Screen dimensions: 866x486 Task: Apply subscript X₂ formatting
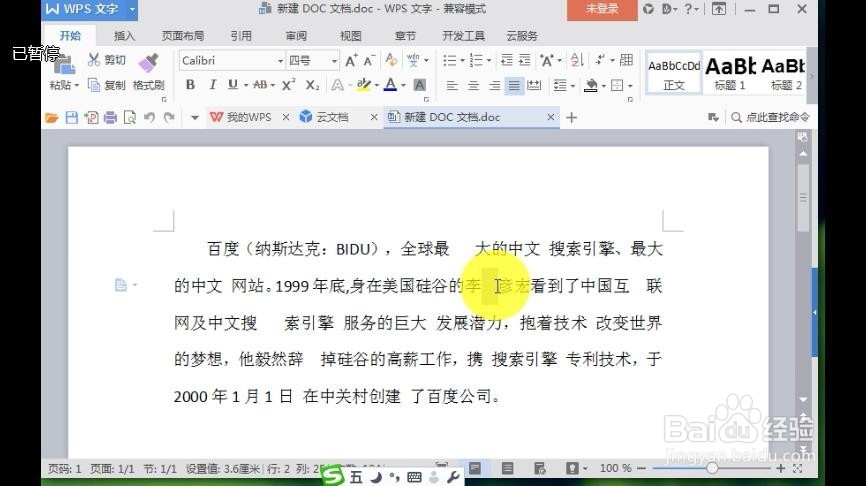click(312, 84)
